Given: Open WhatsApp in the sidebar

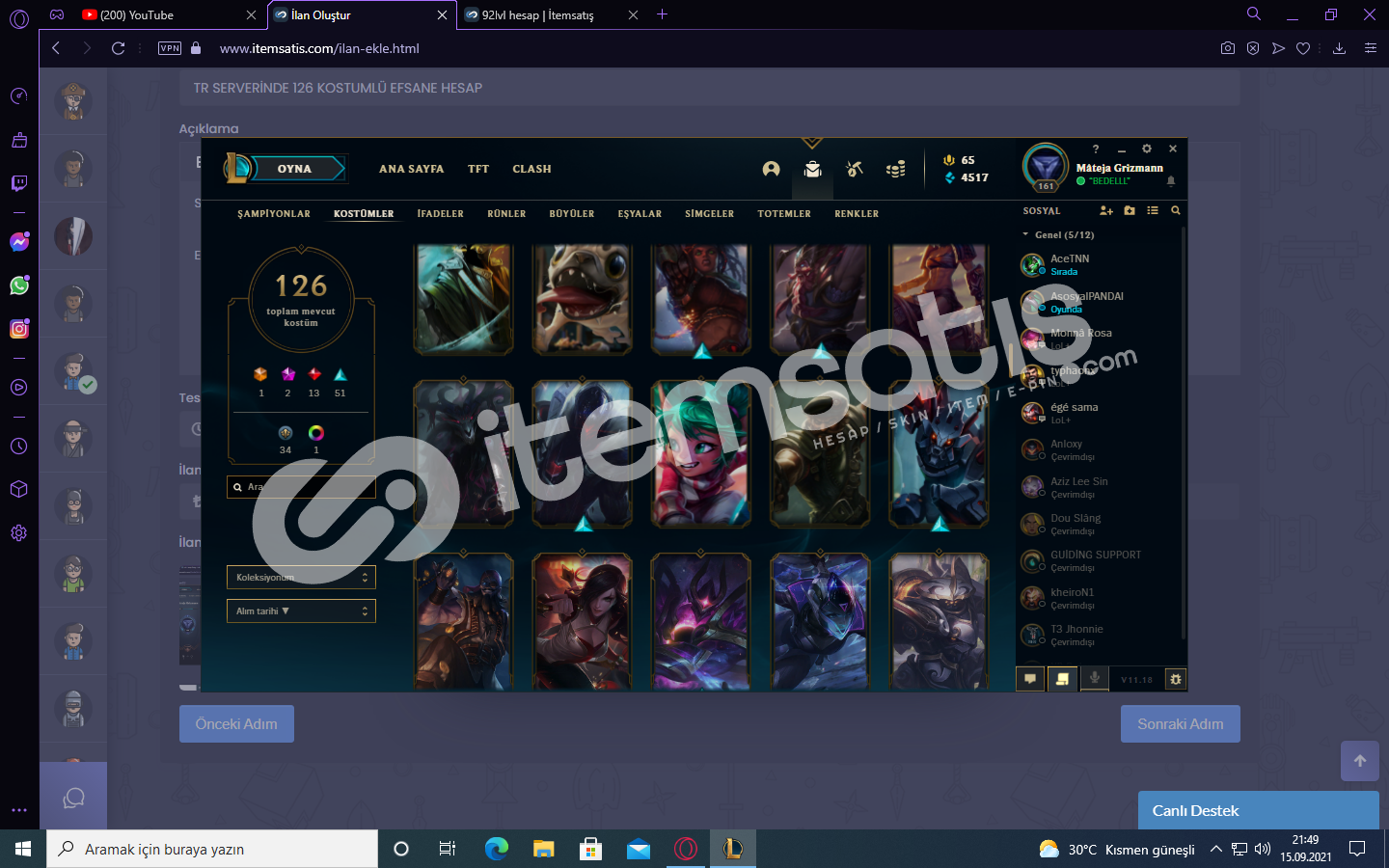Looking at the screenshot, I should tap(19, 285).
